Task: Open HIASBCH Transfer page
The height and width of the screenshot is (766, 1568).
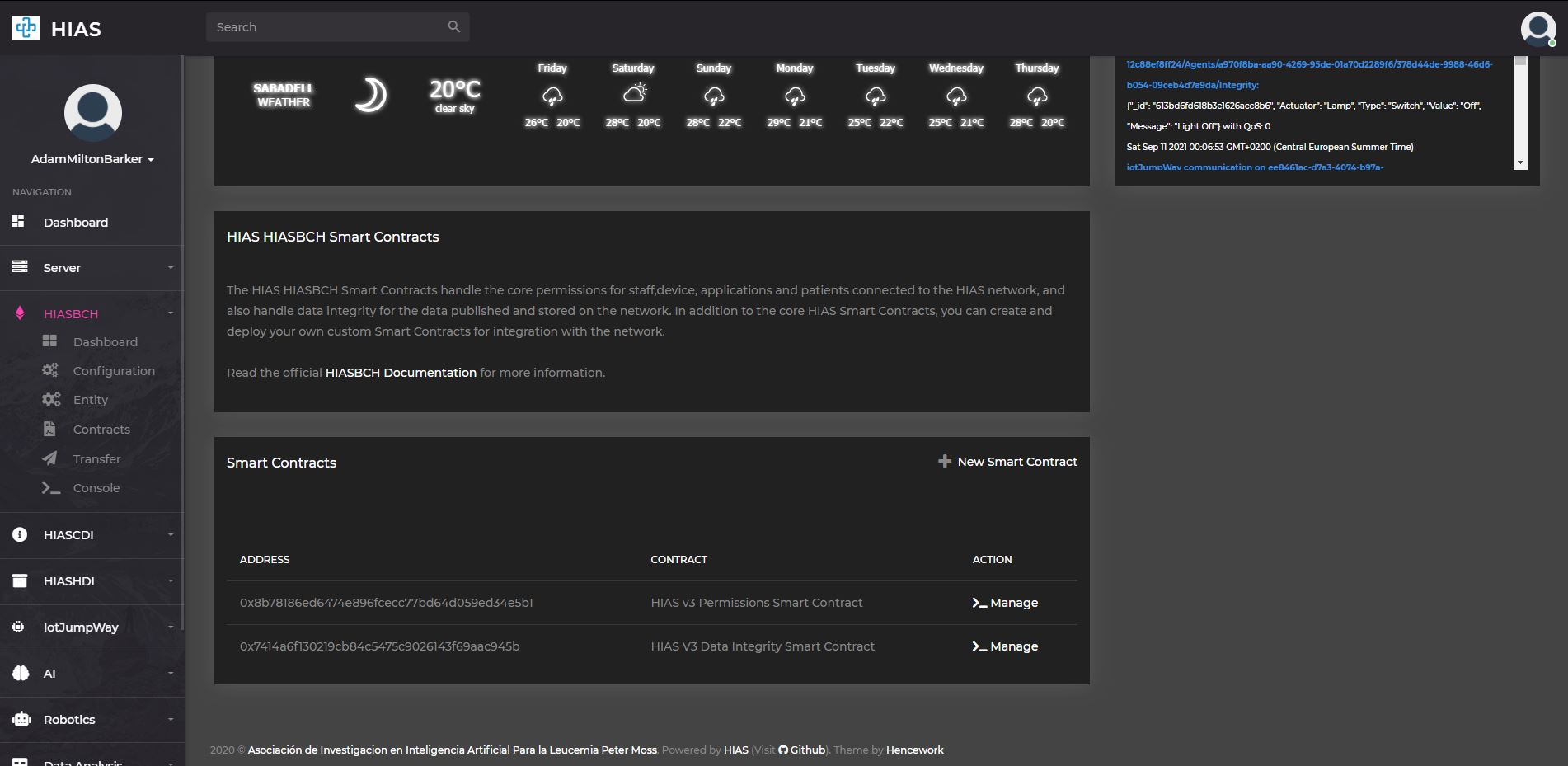Action: (x=96, y=458)
